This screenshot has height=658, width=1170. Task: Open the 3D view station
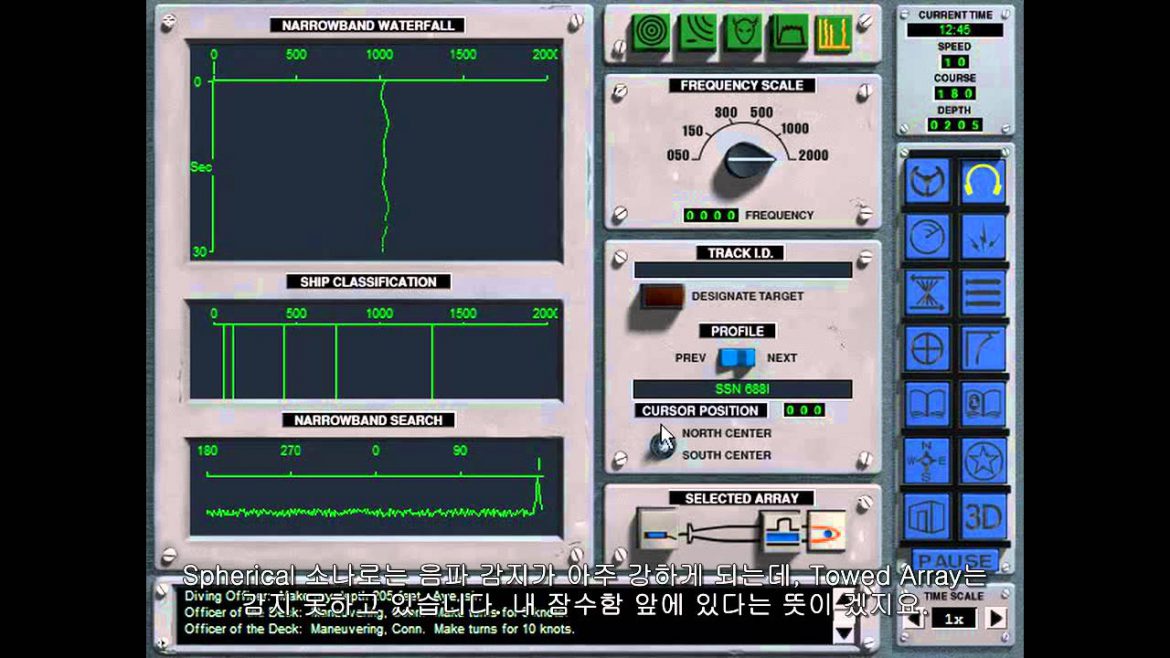pyautogui.click(x=983, y=517)
